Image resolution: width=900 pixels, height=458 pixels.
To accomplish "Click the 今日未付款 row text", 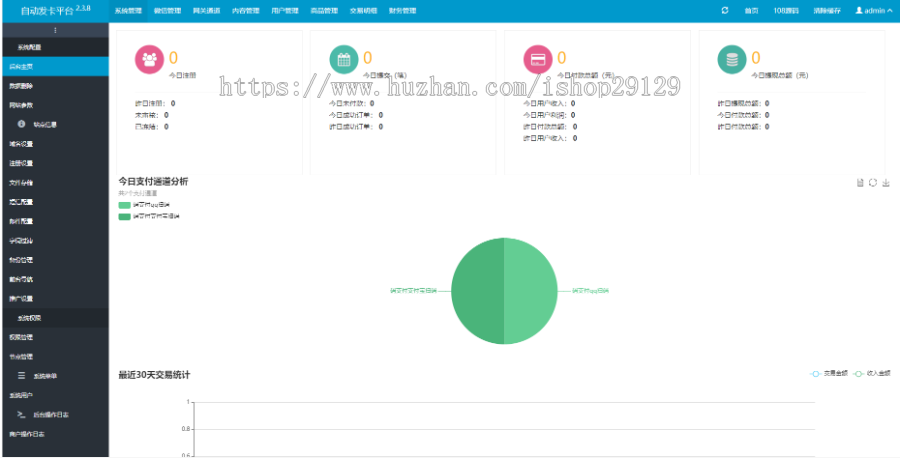I will 351,103.
